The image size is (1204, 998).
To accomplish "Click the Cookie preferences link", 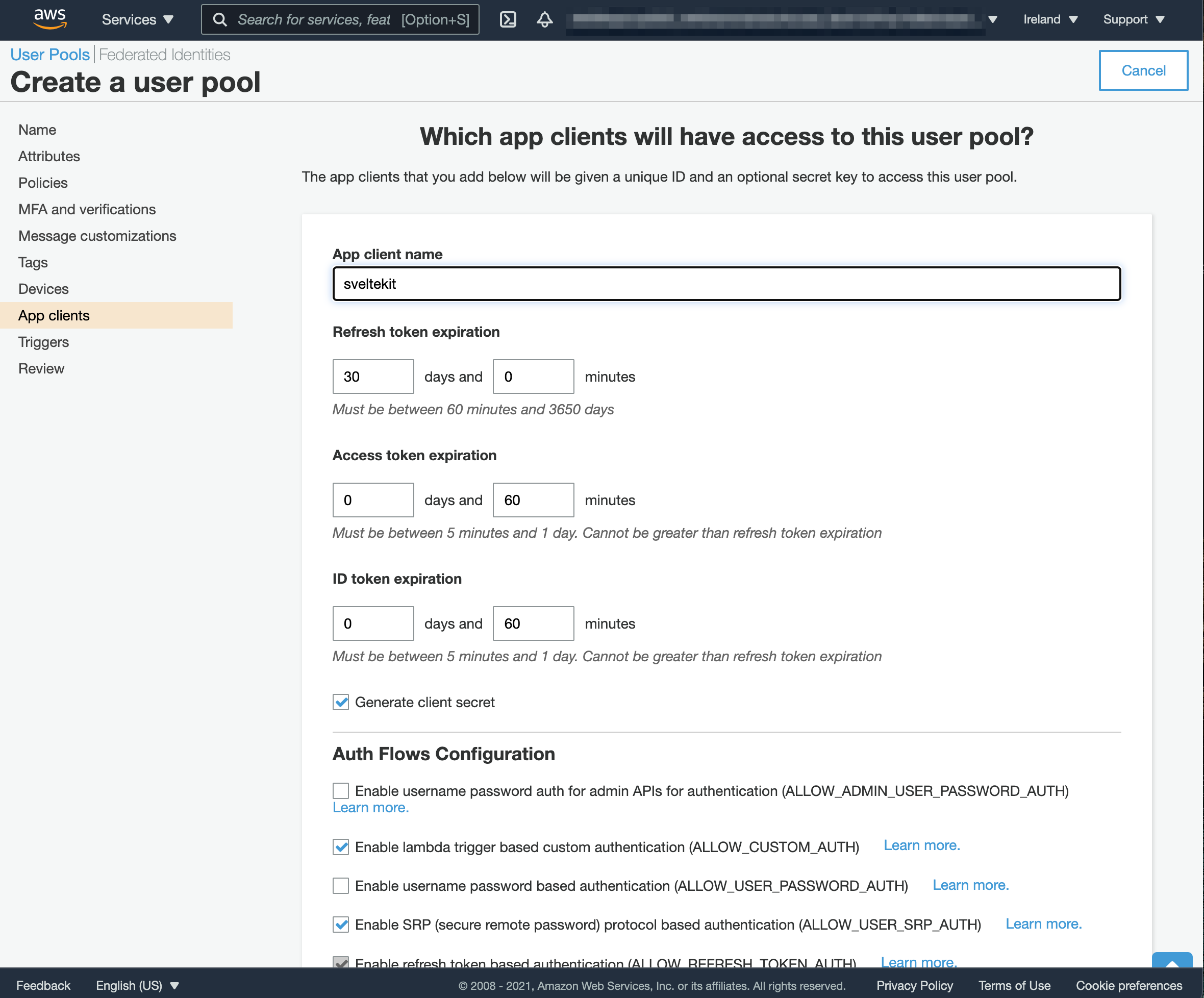I will pos(1128,985).
